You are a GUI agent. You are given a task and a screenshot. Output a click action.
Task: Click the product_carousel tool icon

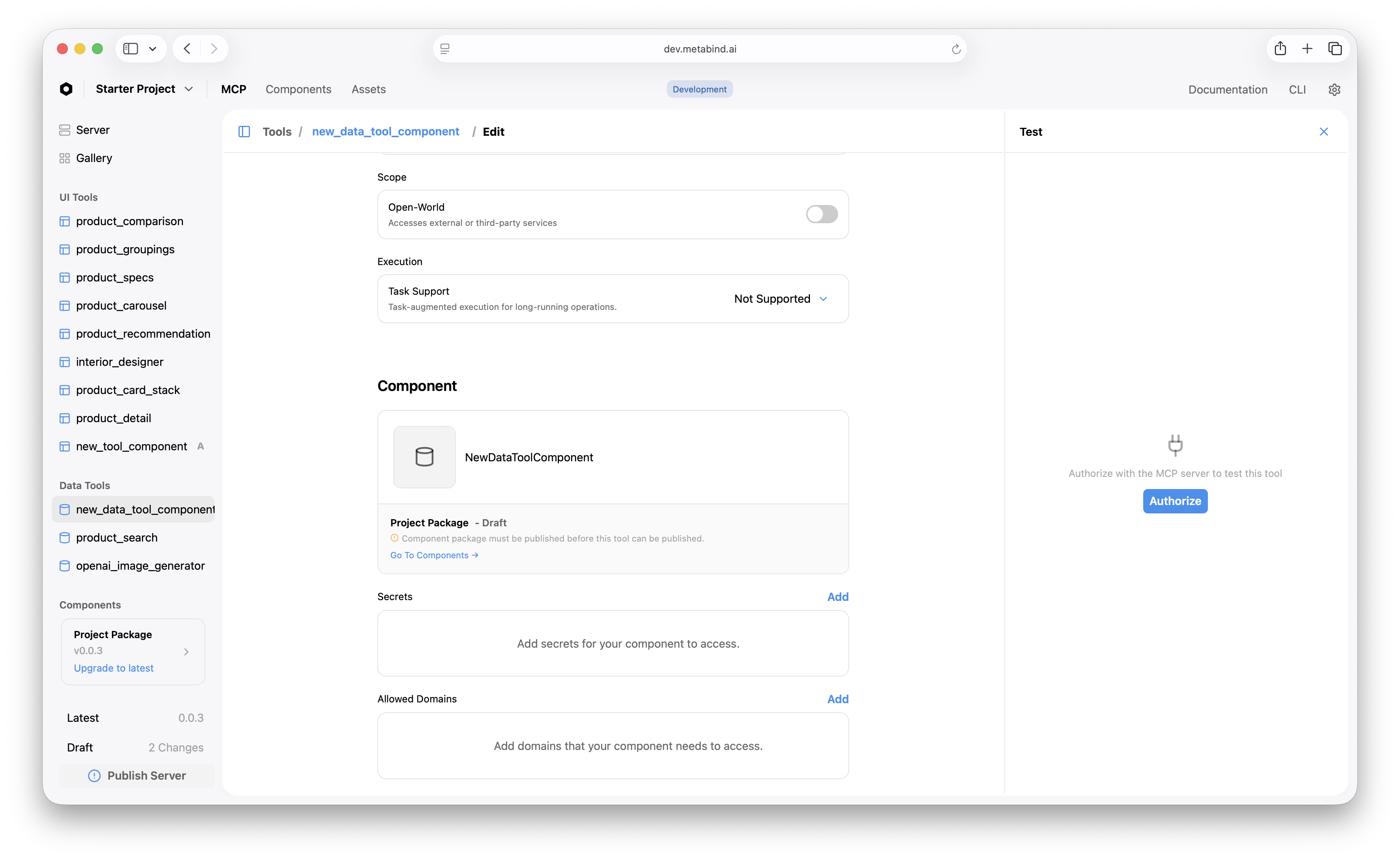(64, 306)
